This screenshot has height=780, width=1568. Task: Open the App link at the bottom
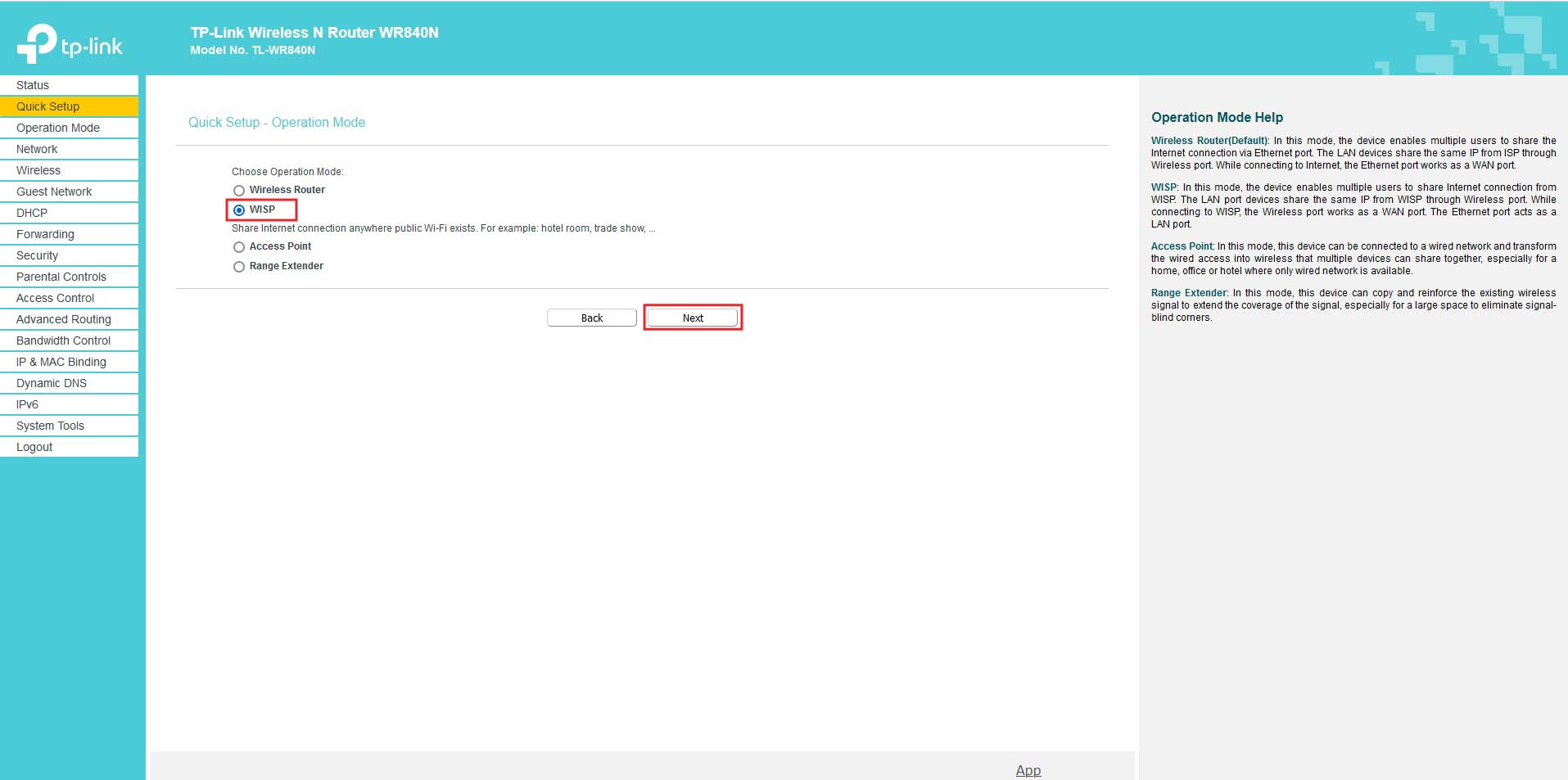pos(1028,770)
